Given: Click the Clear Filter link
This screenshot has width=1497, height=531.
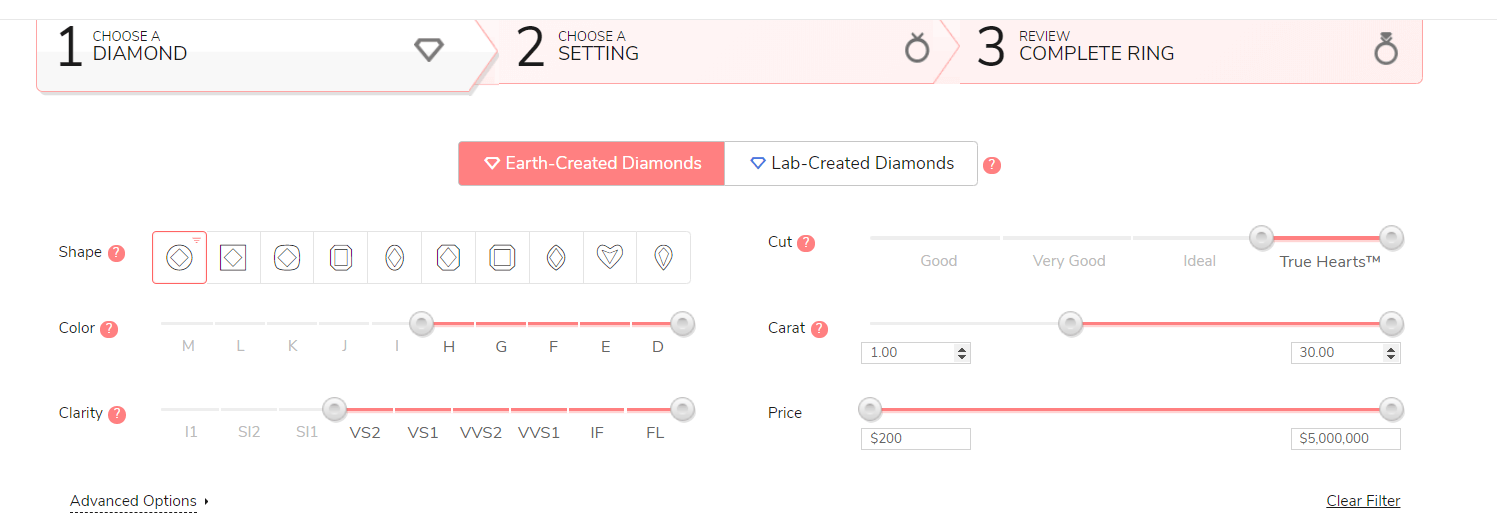Looking at the screenshot, I should 1363,501.
